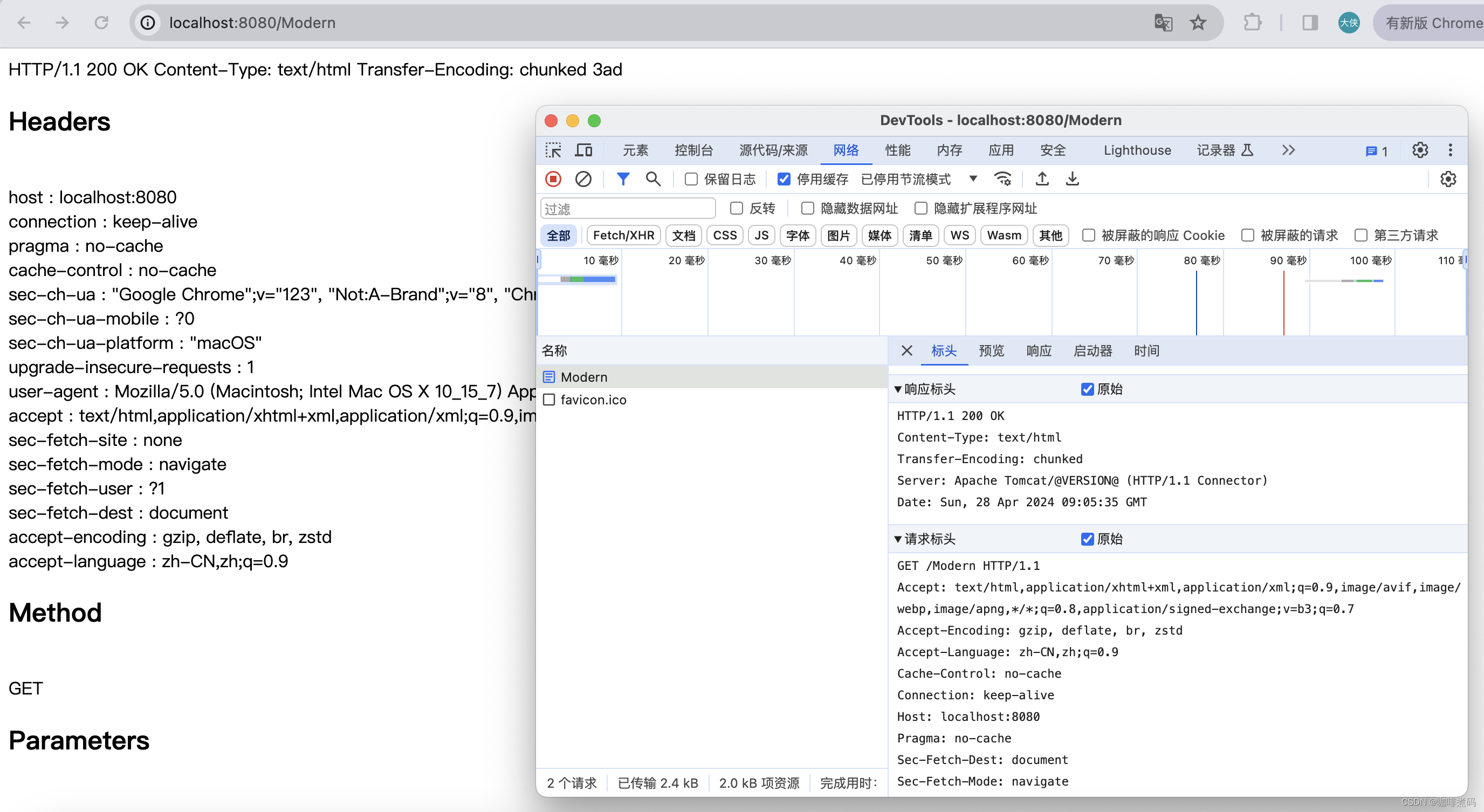1484x812 pixels.
Task: Select favicon.ico in the request list
Action: (593, 400)
